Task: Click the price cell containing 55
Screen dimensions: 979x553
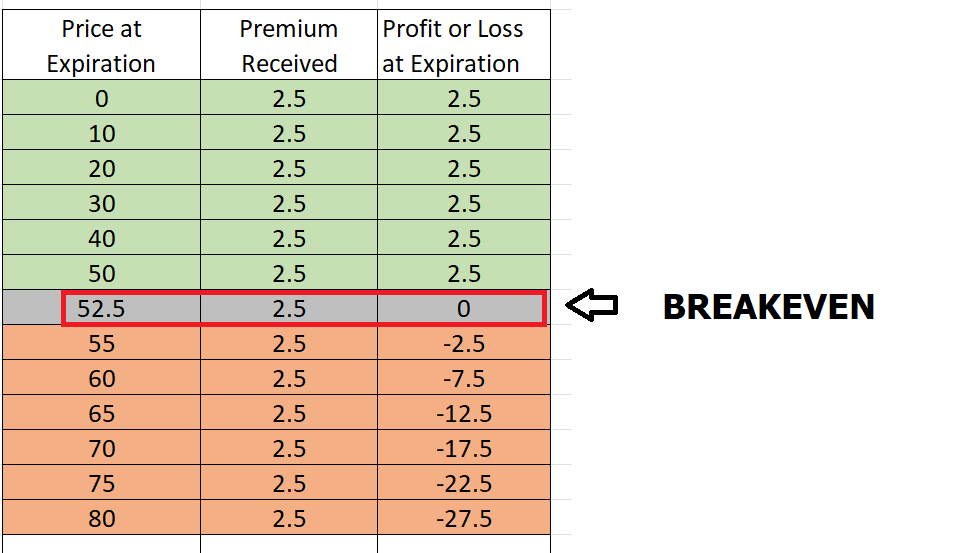Action: tap(101, 344)
